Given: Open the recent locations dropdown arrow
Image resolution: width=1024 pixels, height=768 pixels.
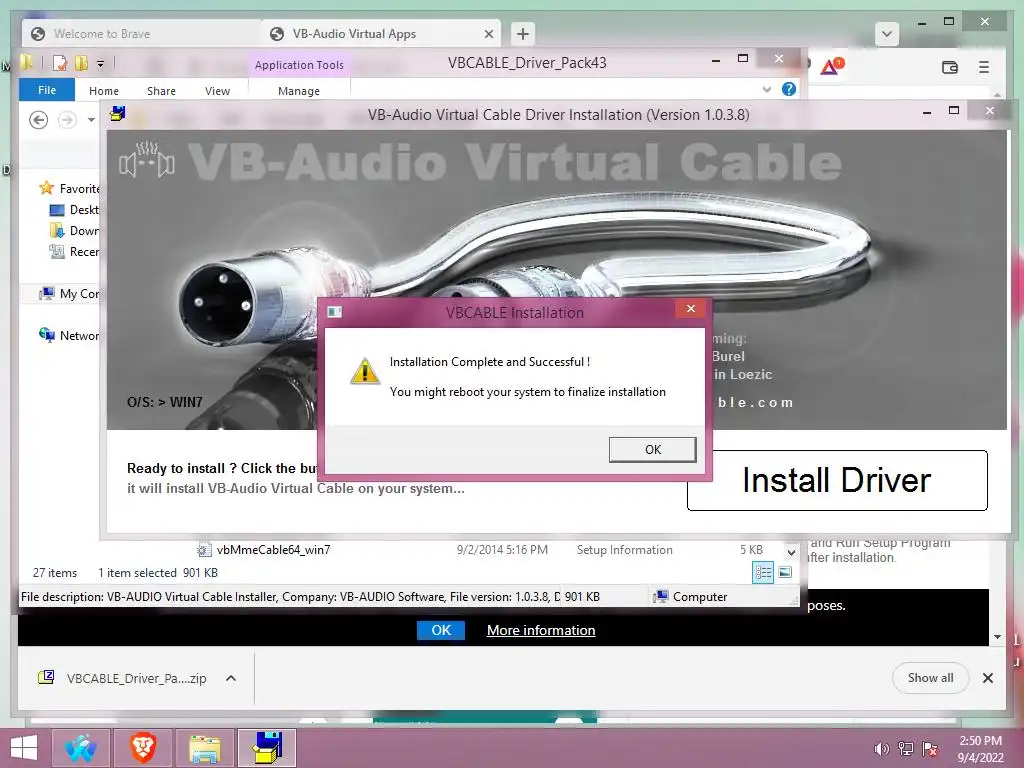Looking at the screenshot, I should coord(91,120).
